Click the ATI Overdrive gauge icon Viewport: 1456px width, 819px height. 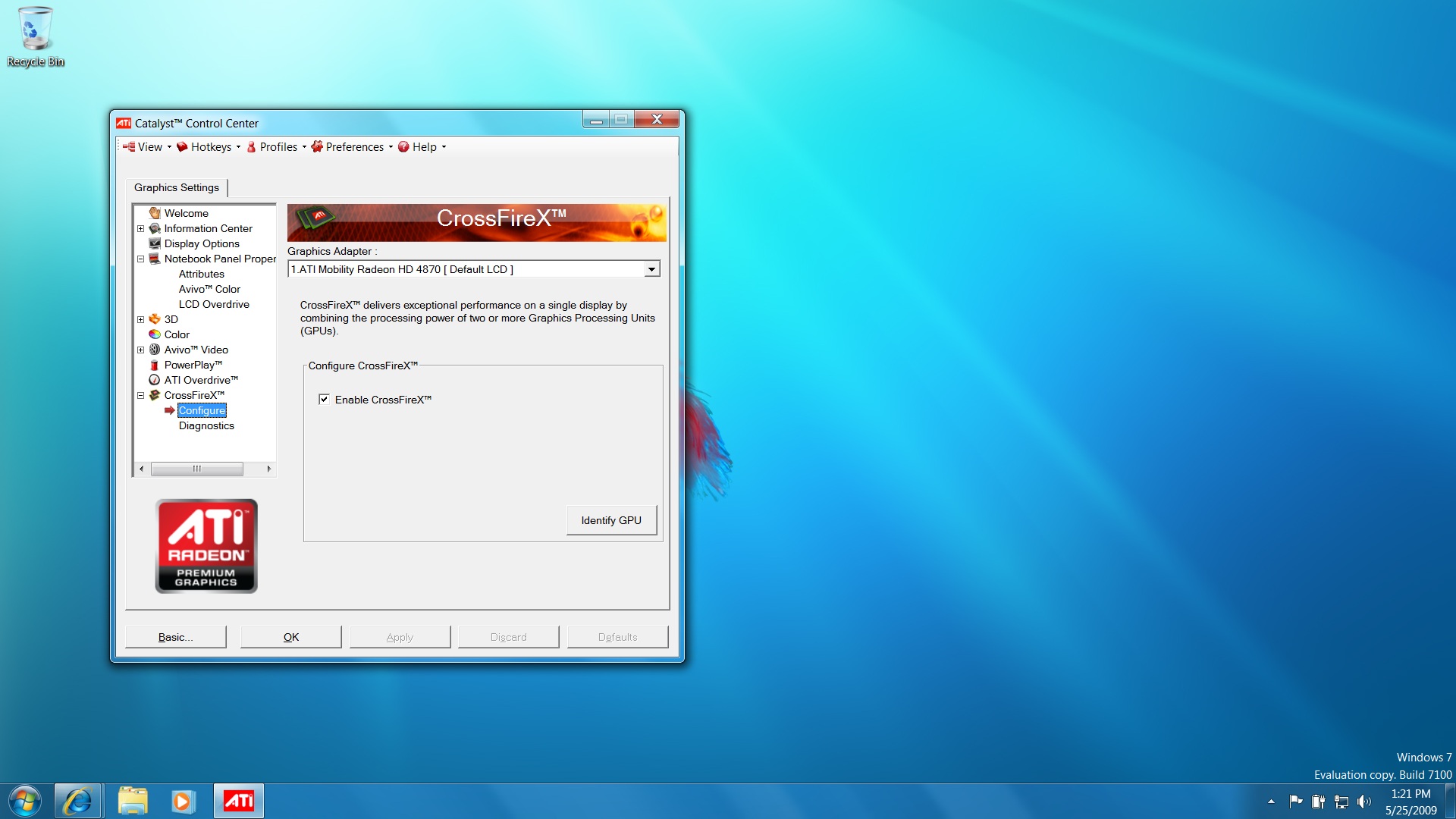pyautogui.click(x=155, y=380)
